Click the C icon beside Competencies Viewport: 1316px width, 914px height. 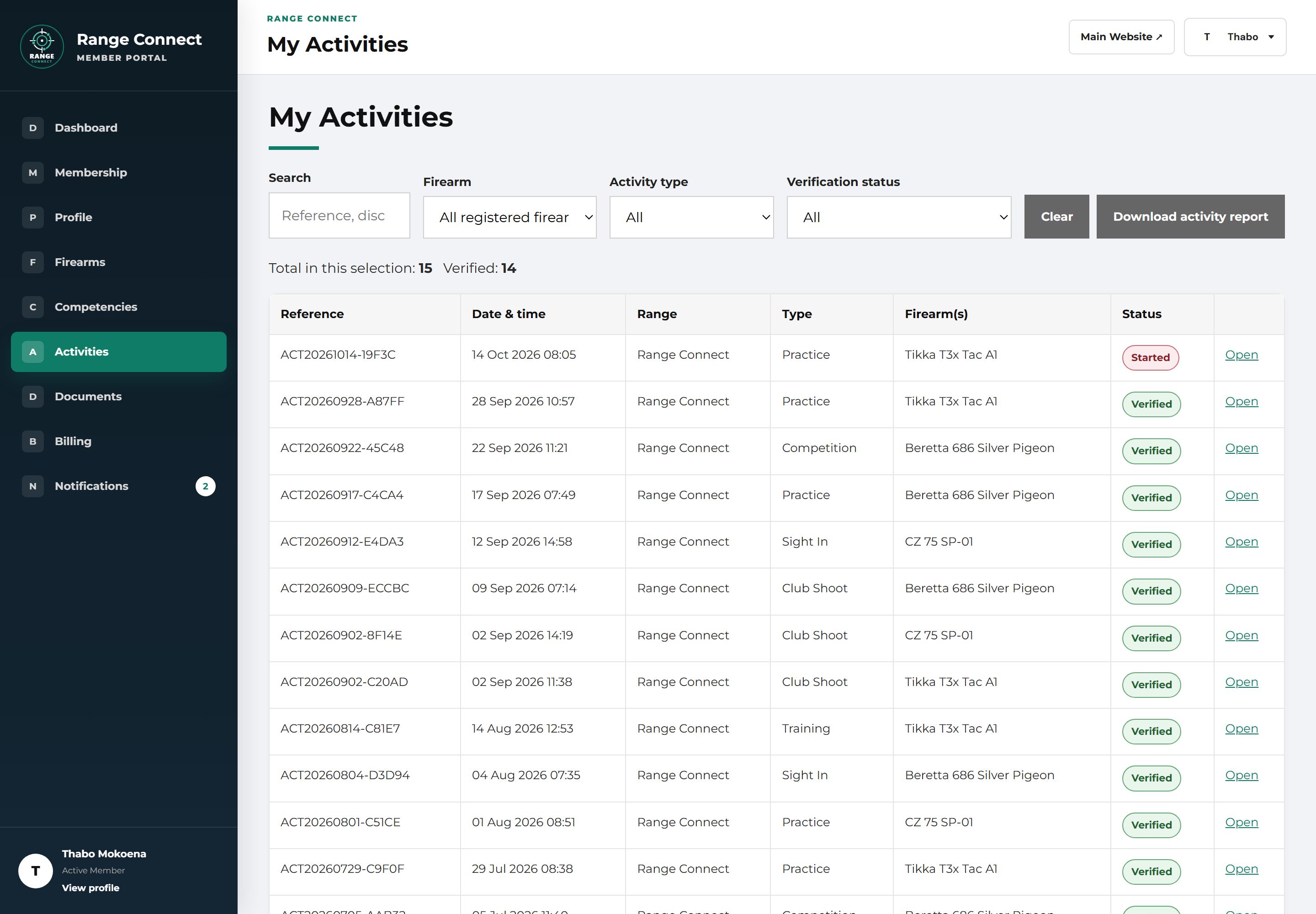32,307
